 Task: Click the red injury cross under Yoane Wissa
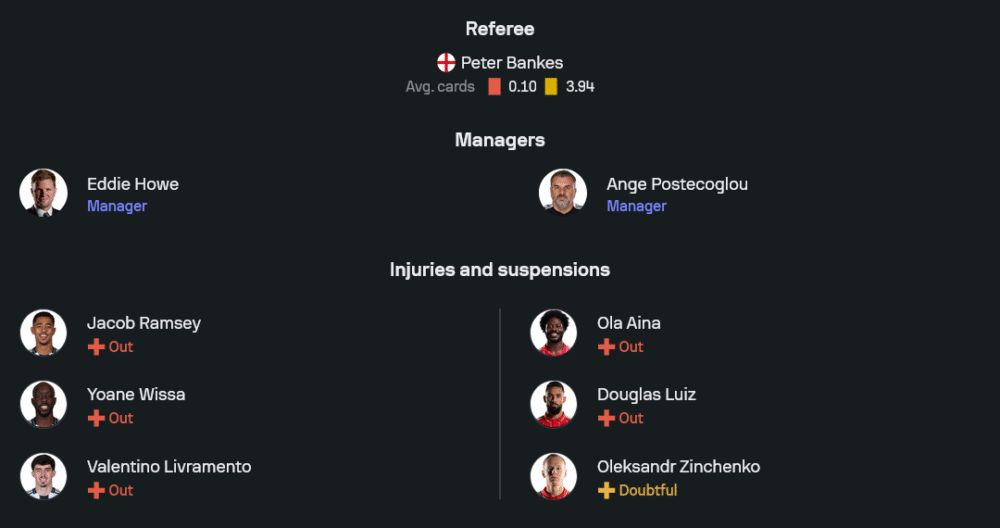(x=96, y=418)
